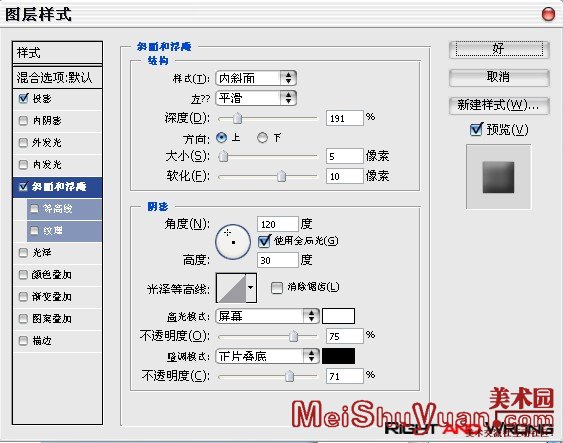Click the angle dial in the shading section

click(x=233, y=242)
